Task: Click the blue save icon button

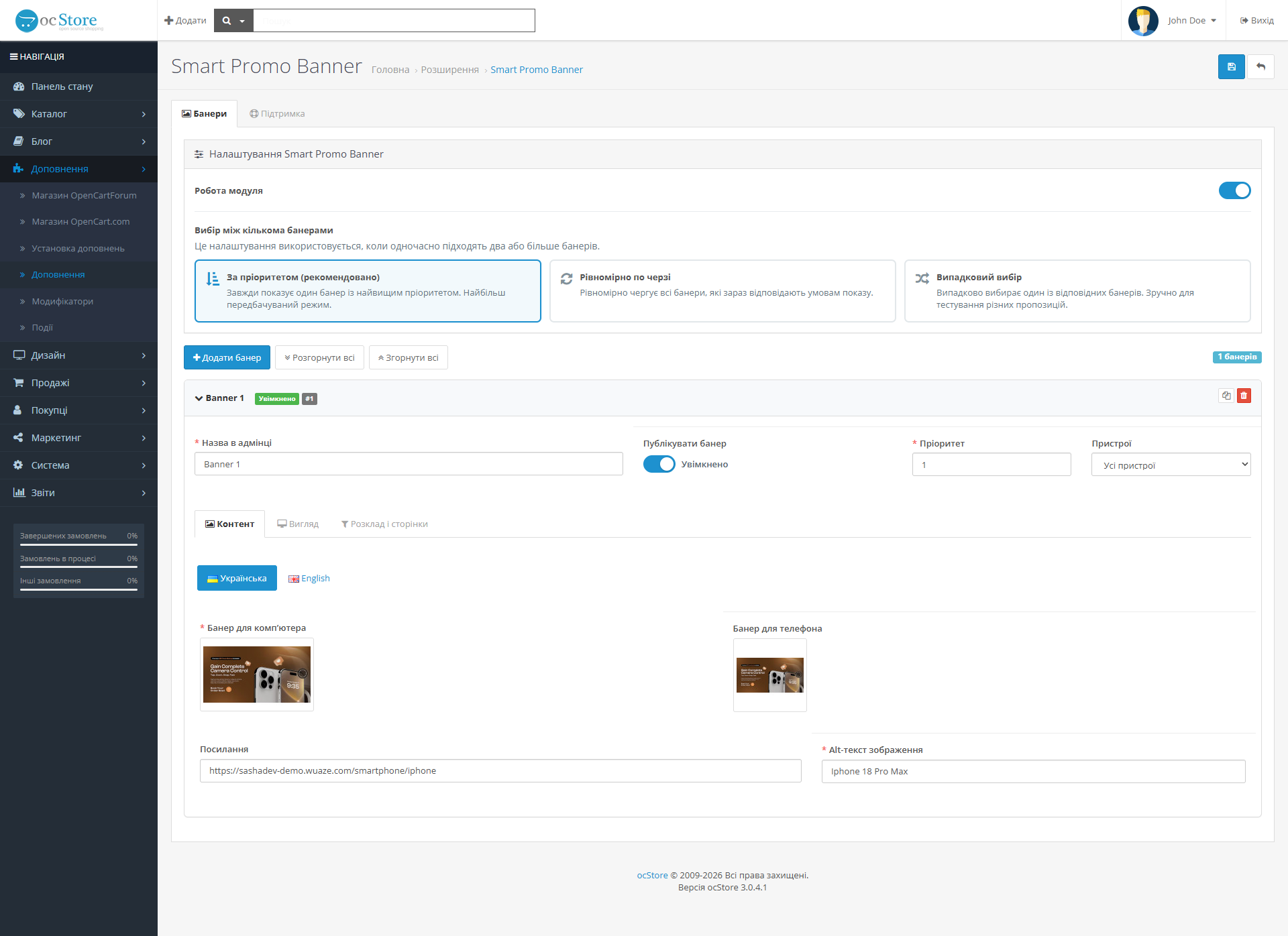Action: point(1231,67)
